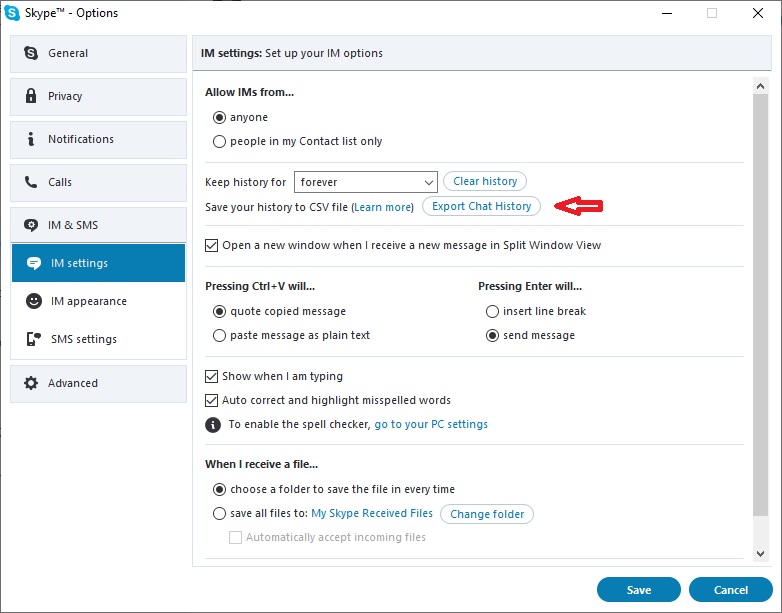Toggle 'Auto correct and highlight misspelled words'
The image size is (782, 613).
(x=211, y=400)
